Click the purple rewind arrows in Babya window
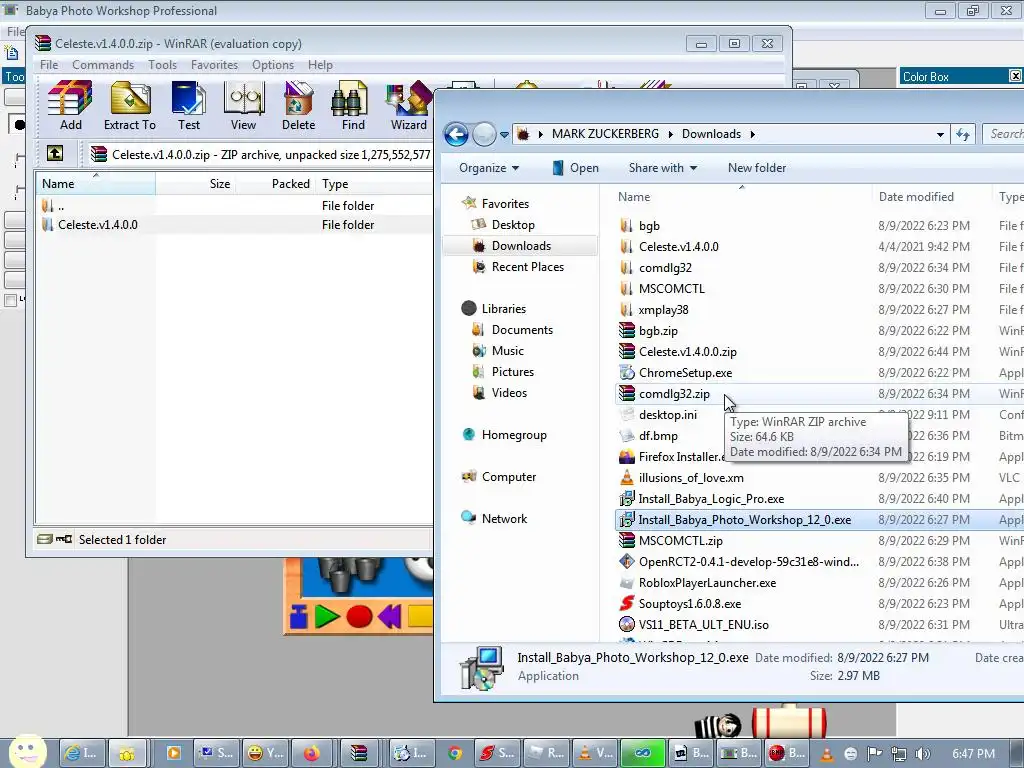Image resolution: width=1024 pixels, height=768 pixels. click(x=389, y=616)
